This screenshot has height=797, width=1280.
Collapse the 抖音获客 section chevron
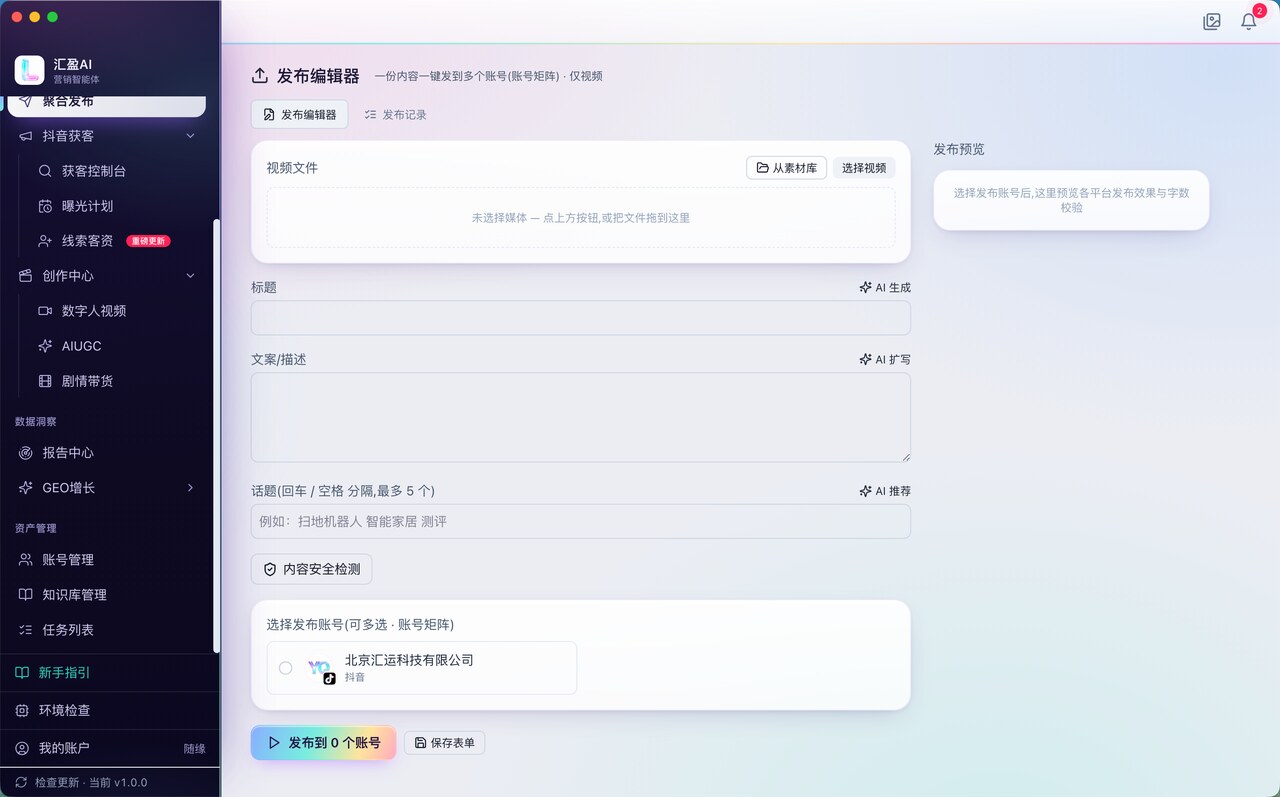coord(190,136)
